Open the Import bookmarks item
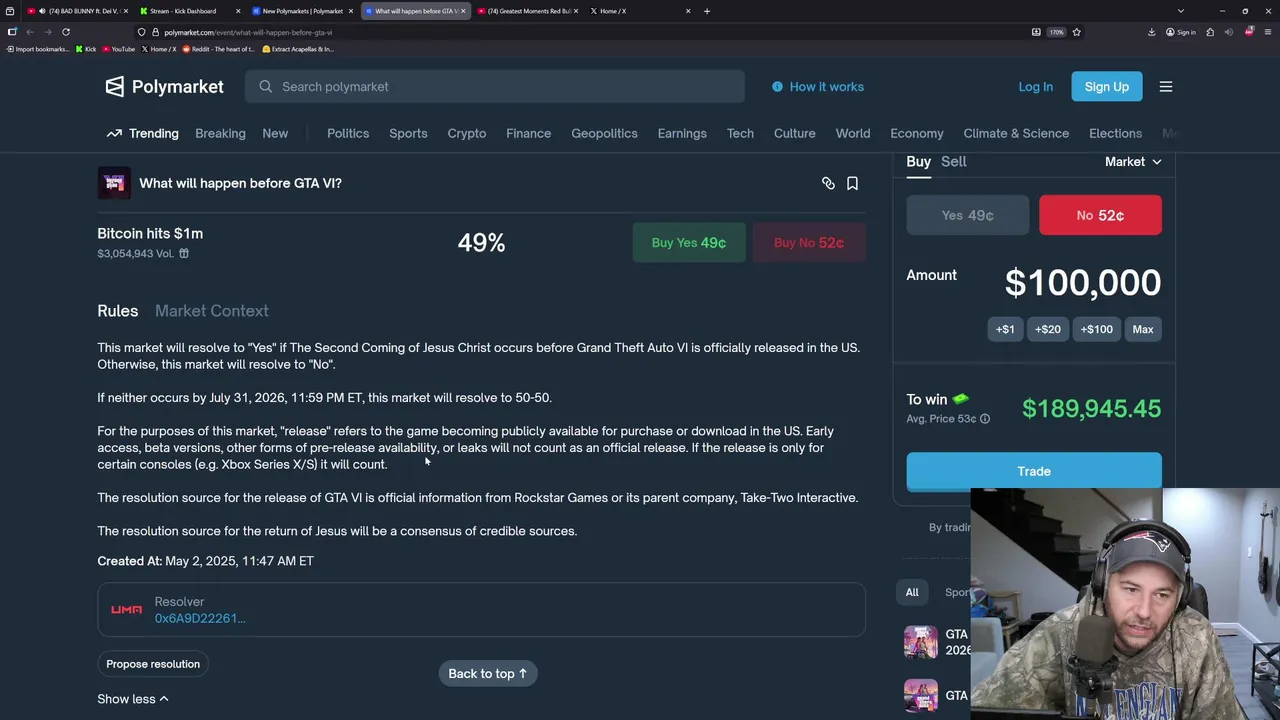The height and width of the screenshot is (720, 1280). pos(38,49)
